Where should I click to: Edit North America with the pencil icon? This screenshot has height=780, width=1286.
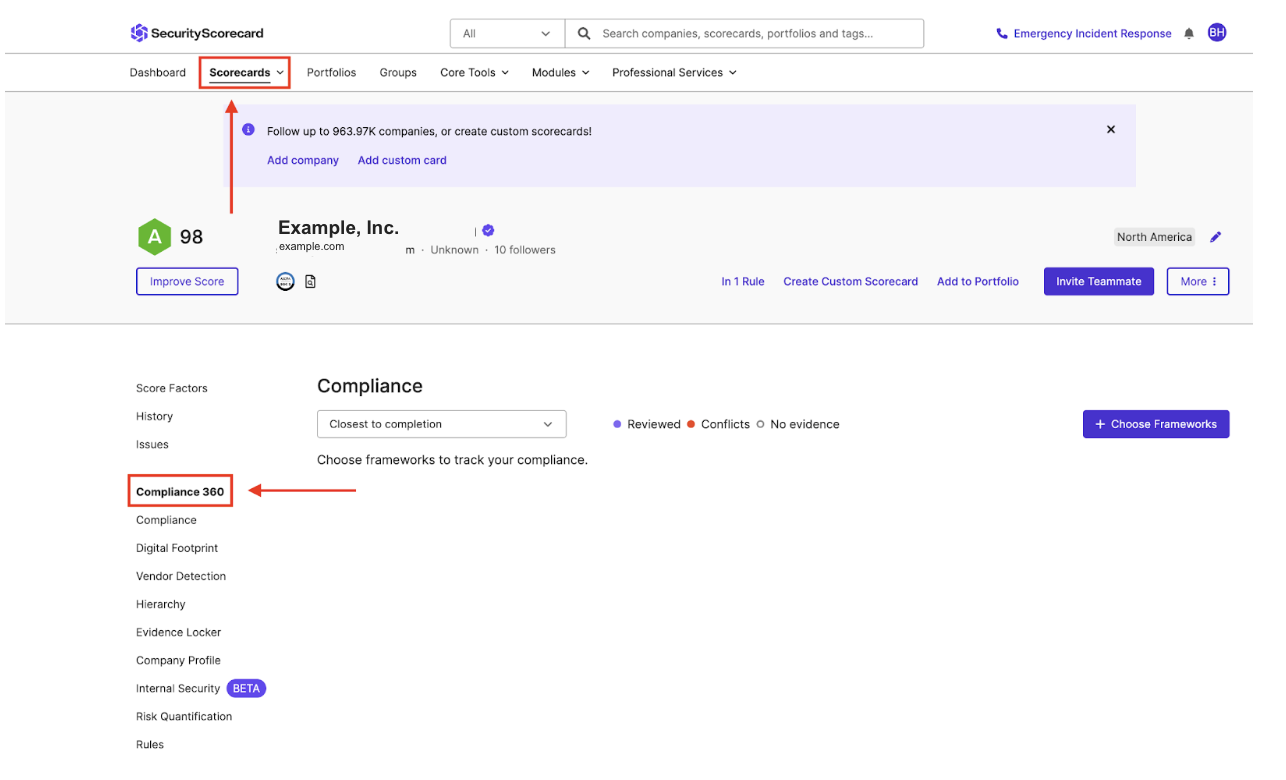point(1216,237)
